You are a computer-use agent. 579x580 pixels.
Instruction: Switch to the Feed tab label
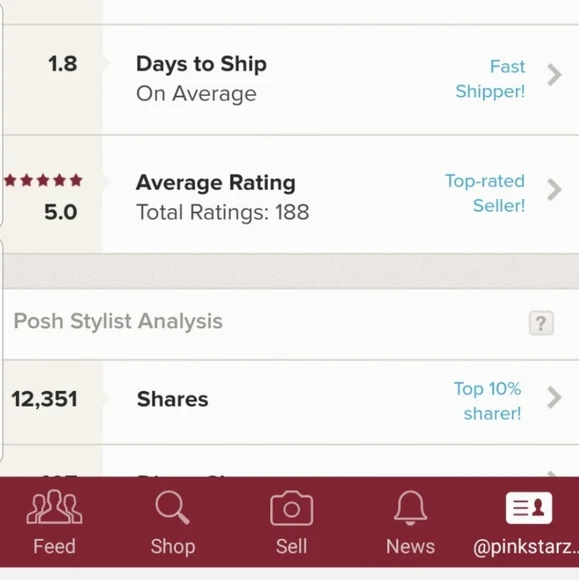(54, 546)
